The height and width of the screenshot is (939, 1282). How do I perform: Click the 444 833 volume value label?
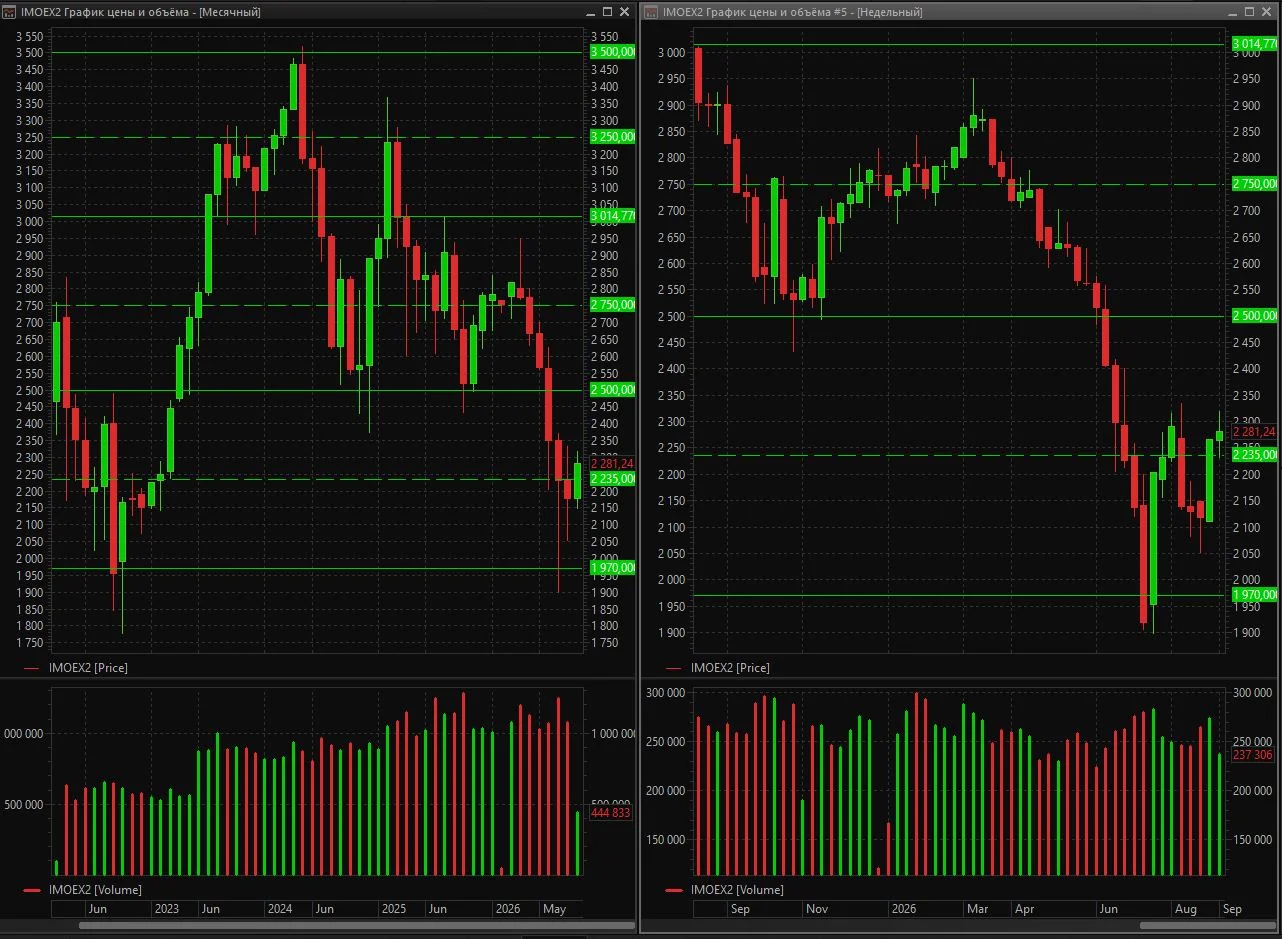(612, 814)
